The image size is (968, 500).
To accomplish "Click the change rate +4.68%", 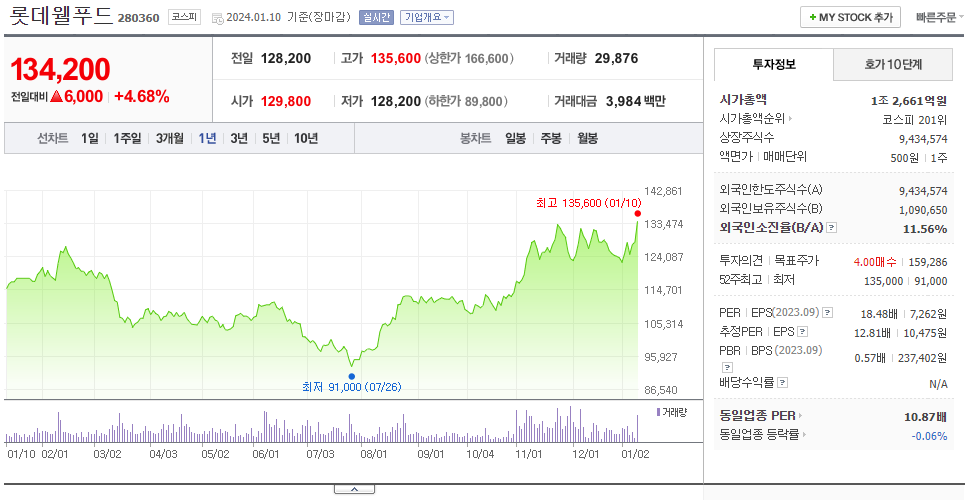I will [142, 97].
